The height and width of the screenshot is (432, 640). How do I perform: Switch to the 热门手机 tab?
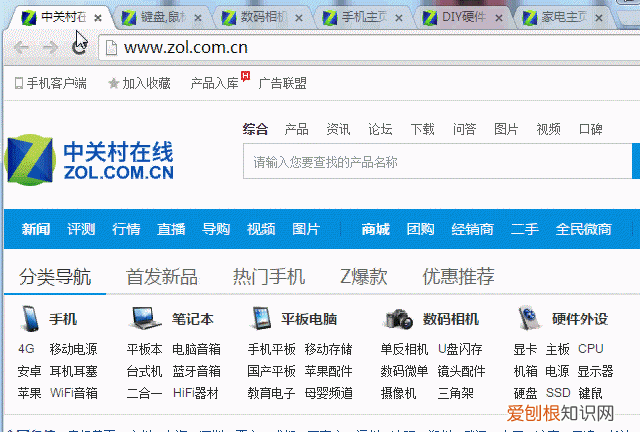click(269, 276)
